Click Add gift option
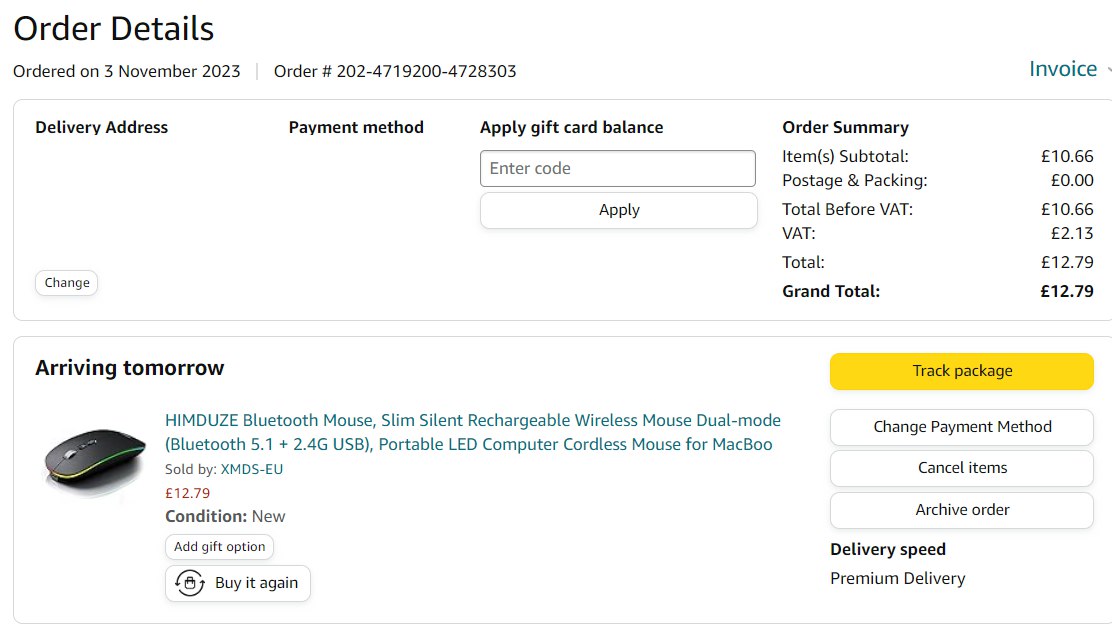This screenshot has height=625, width=1112. [x=219, y=547]
